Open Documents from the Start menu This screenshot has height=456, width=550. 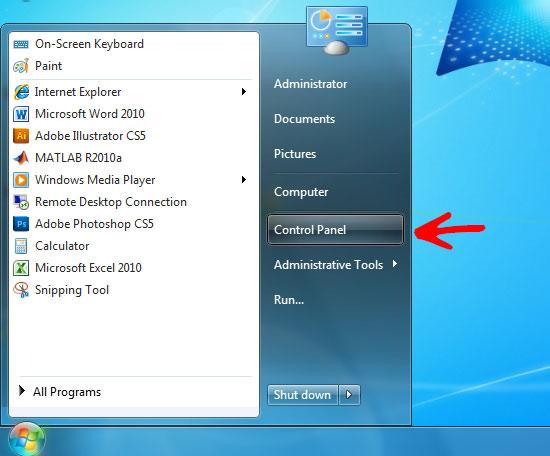pos(304,119)
